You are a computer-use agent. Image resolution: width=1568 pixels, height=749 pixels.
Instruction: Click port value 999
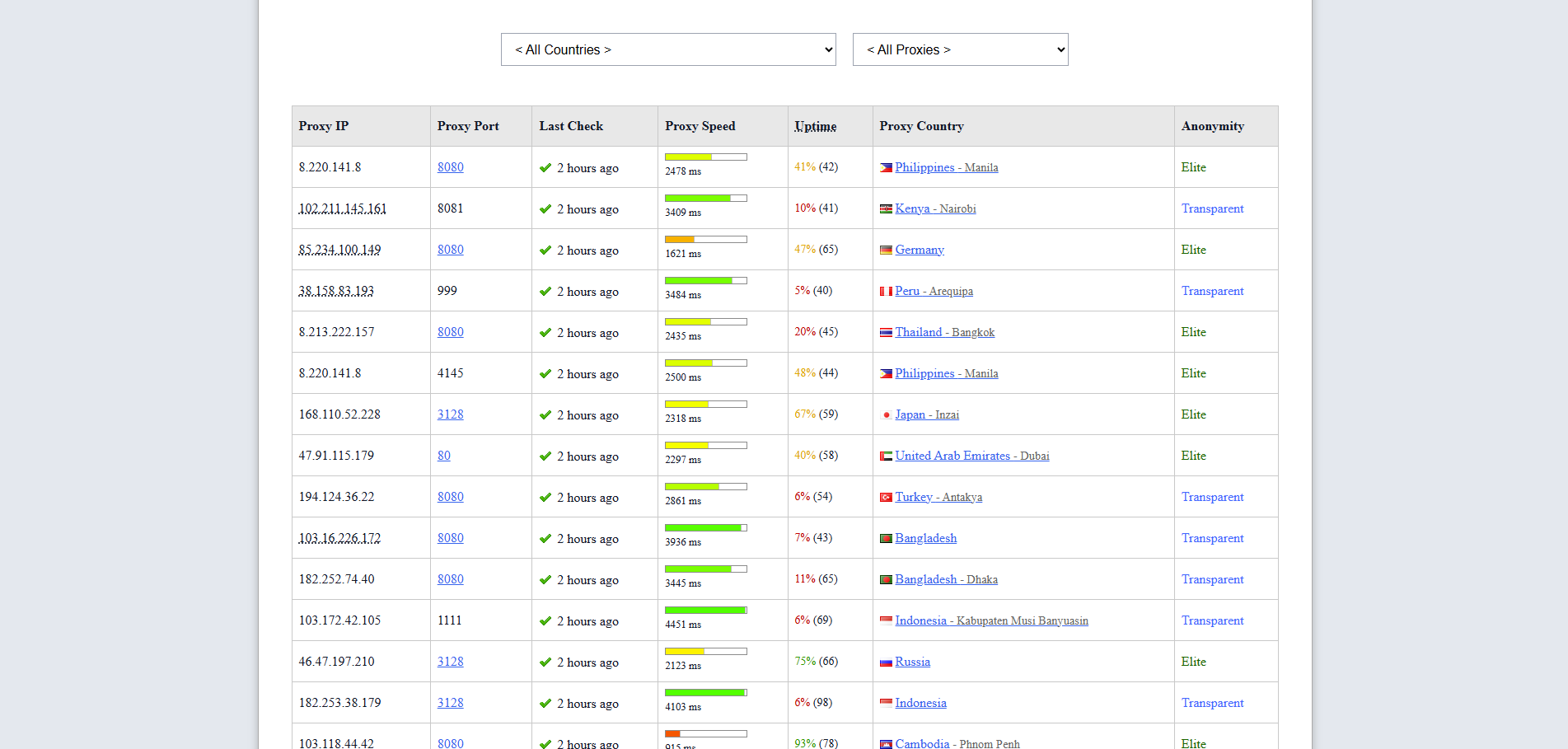[447, 291]
